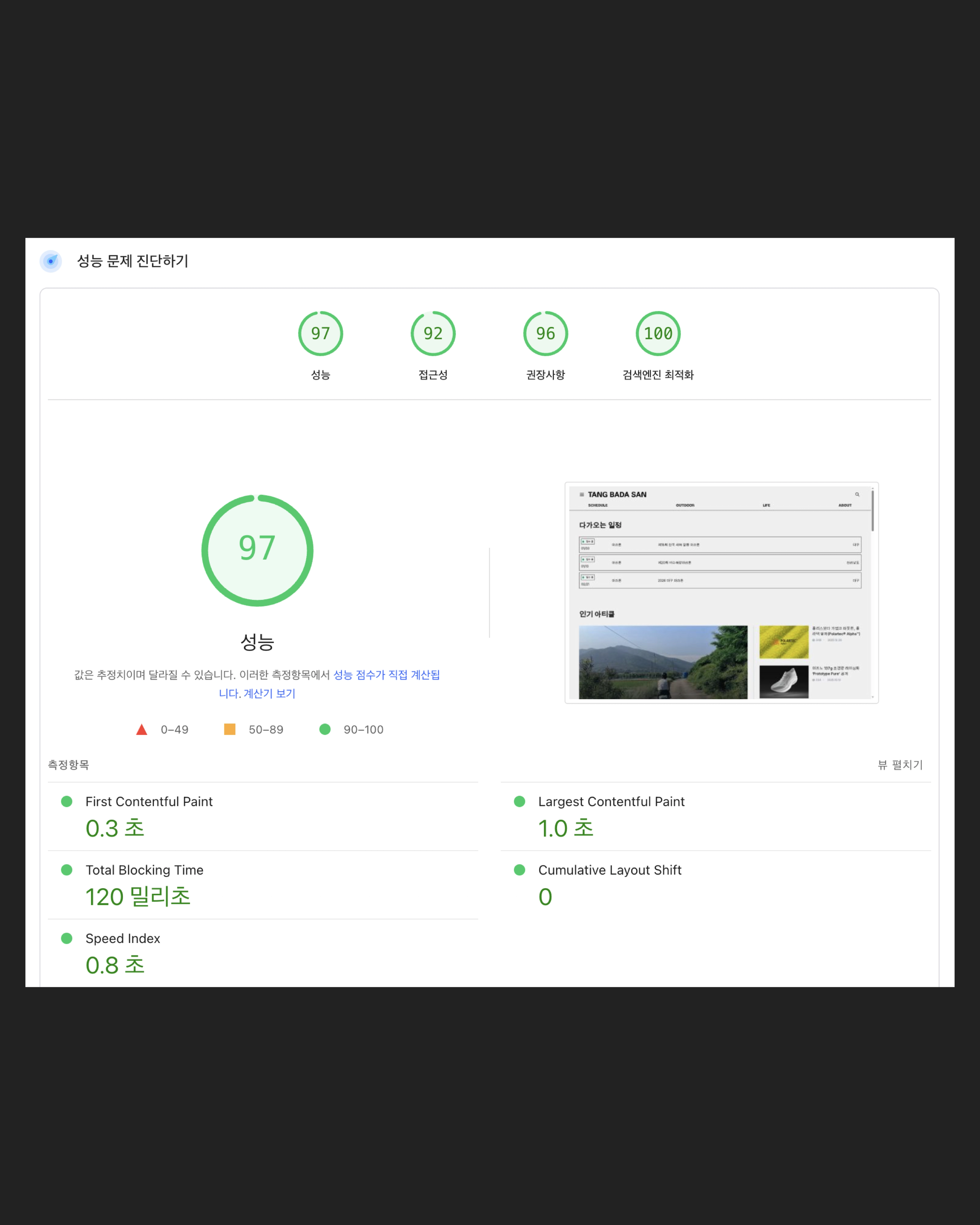The width and height of the screenshot is (980, 1225).
Task: Click the large 97 performance gauge
Action: pos(257,550)
